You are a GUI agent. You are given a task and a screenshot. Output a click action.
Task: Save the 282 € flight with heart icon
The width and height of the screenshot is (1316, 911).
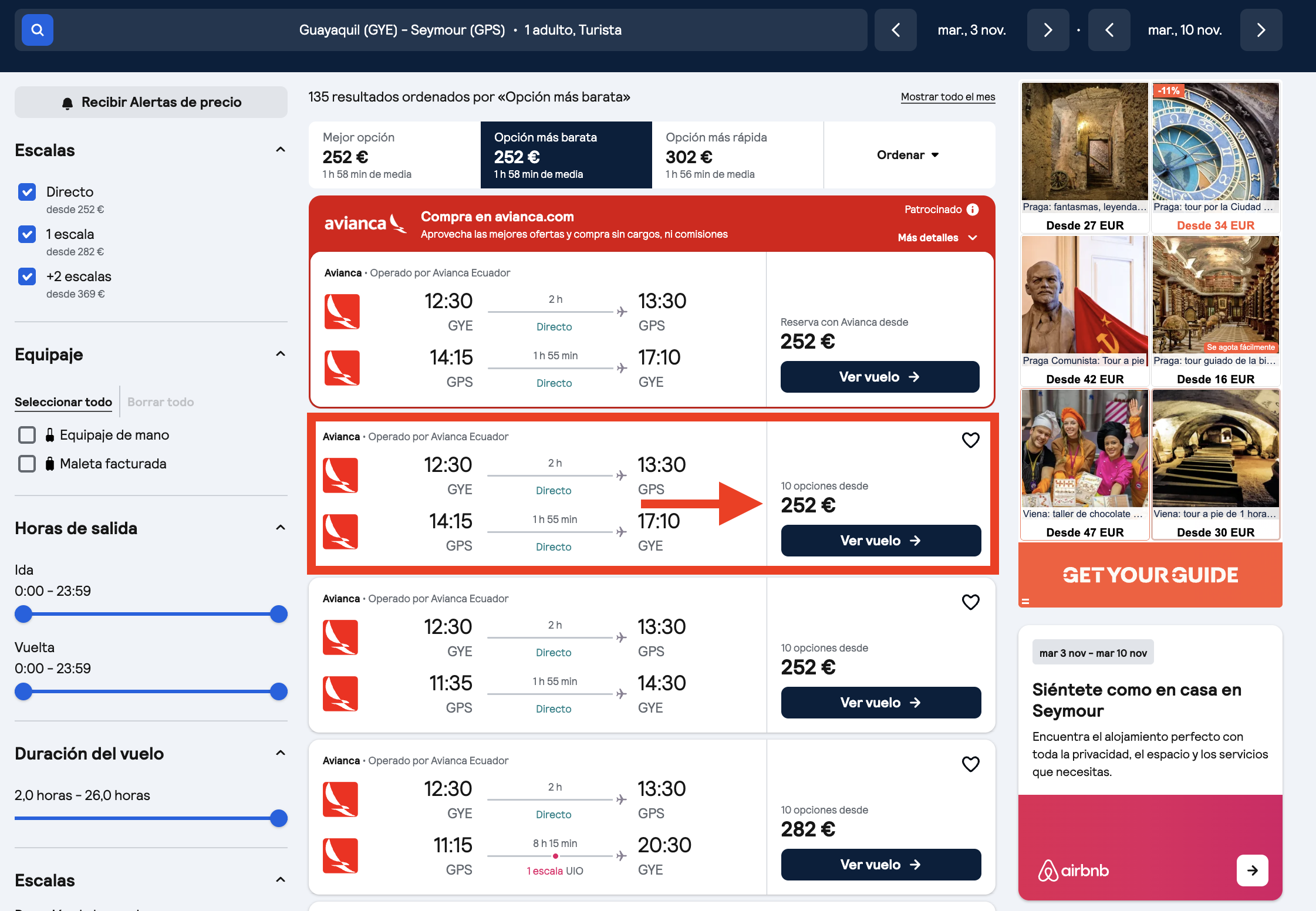tap(971, 764)
